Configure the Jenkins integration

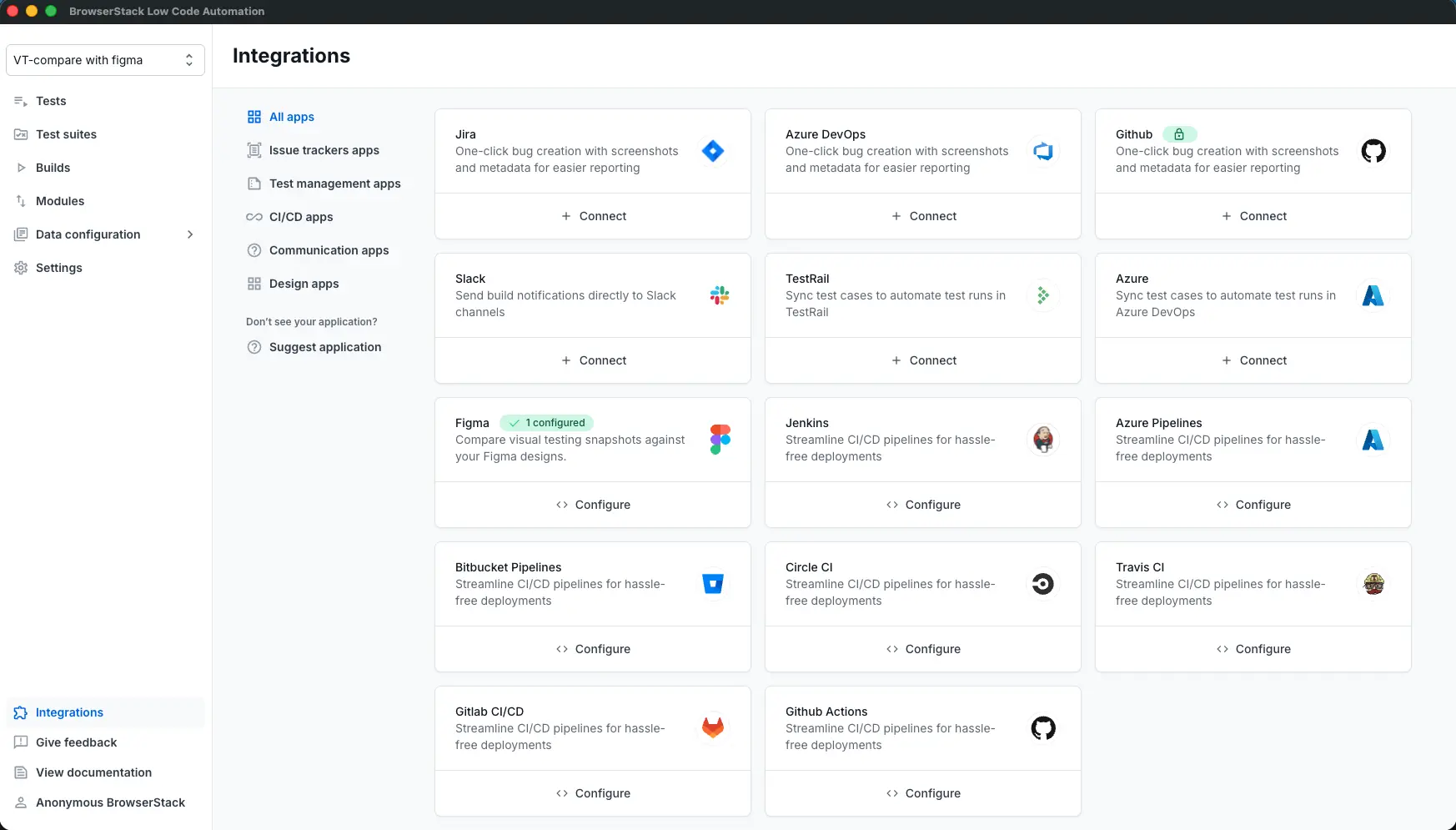click(923, 505)
